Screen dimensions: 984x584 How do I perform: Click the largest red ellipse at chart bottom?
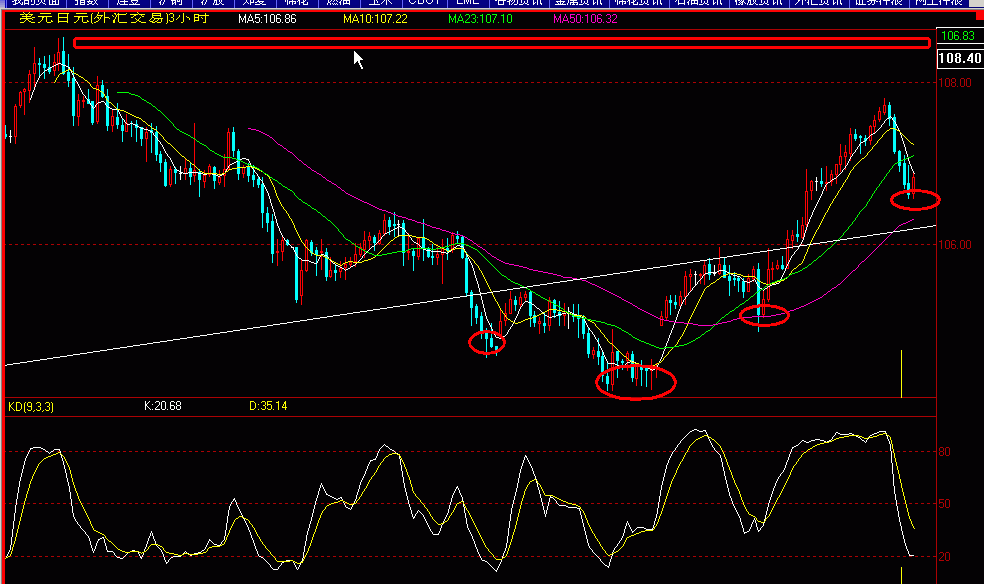point(636,381)
